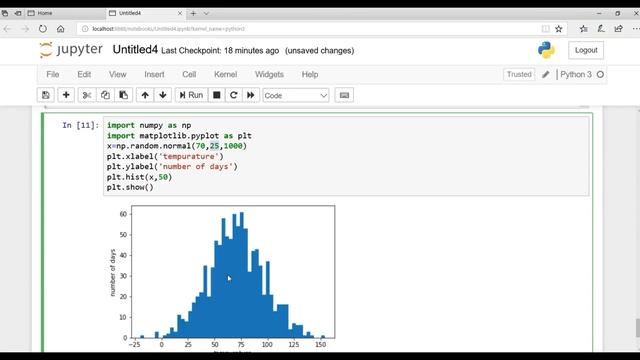Insert a cell below with plus icon

[x=66, y=95]
